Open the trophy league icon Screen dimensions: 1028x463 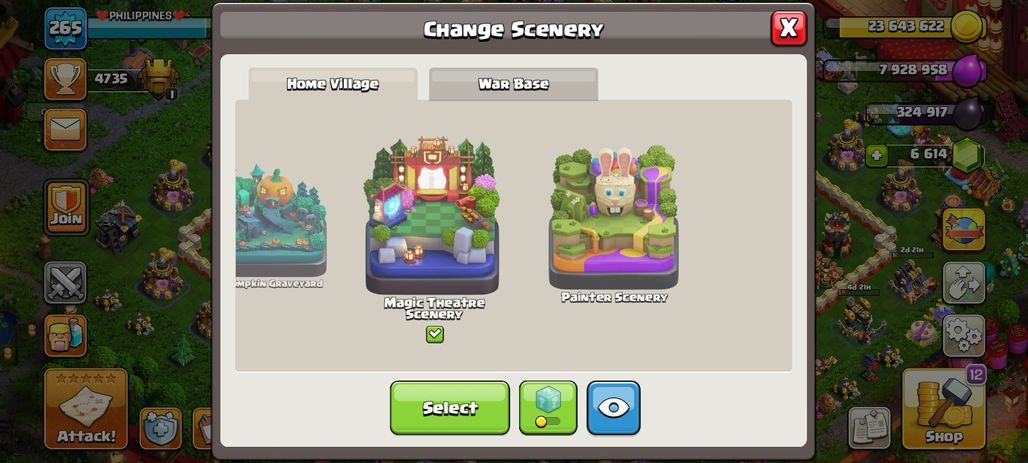click(x=65, y=79)
